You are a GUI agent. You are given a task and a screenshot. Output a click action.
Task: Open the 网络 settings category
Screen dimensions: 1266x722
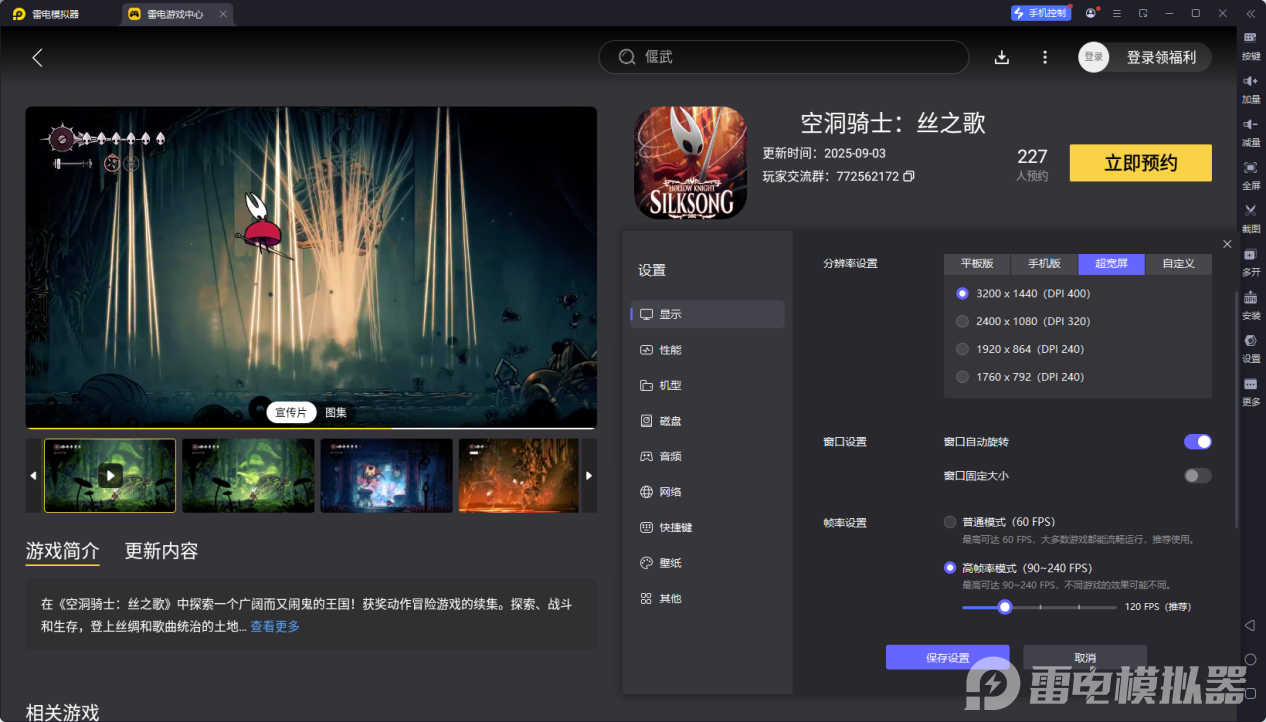(707, 492)
